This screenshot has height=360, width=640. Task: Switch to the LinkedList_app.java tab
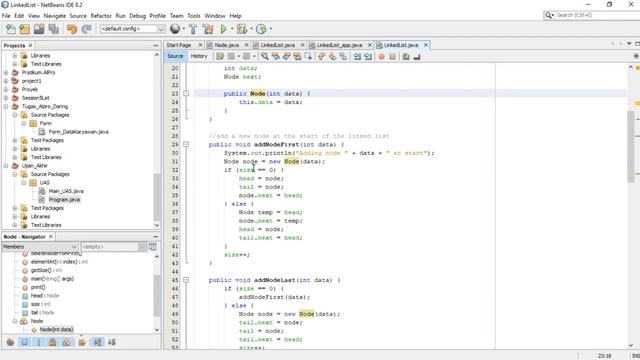point(339,45)
